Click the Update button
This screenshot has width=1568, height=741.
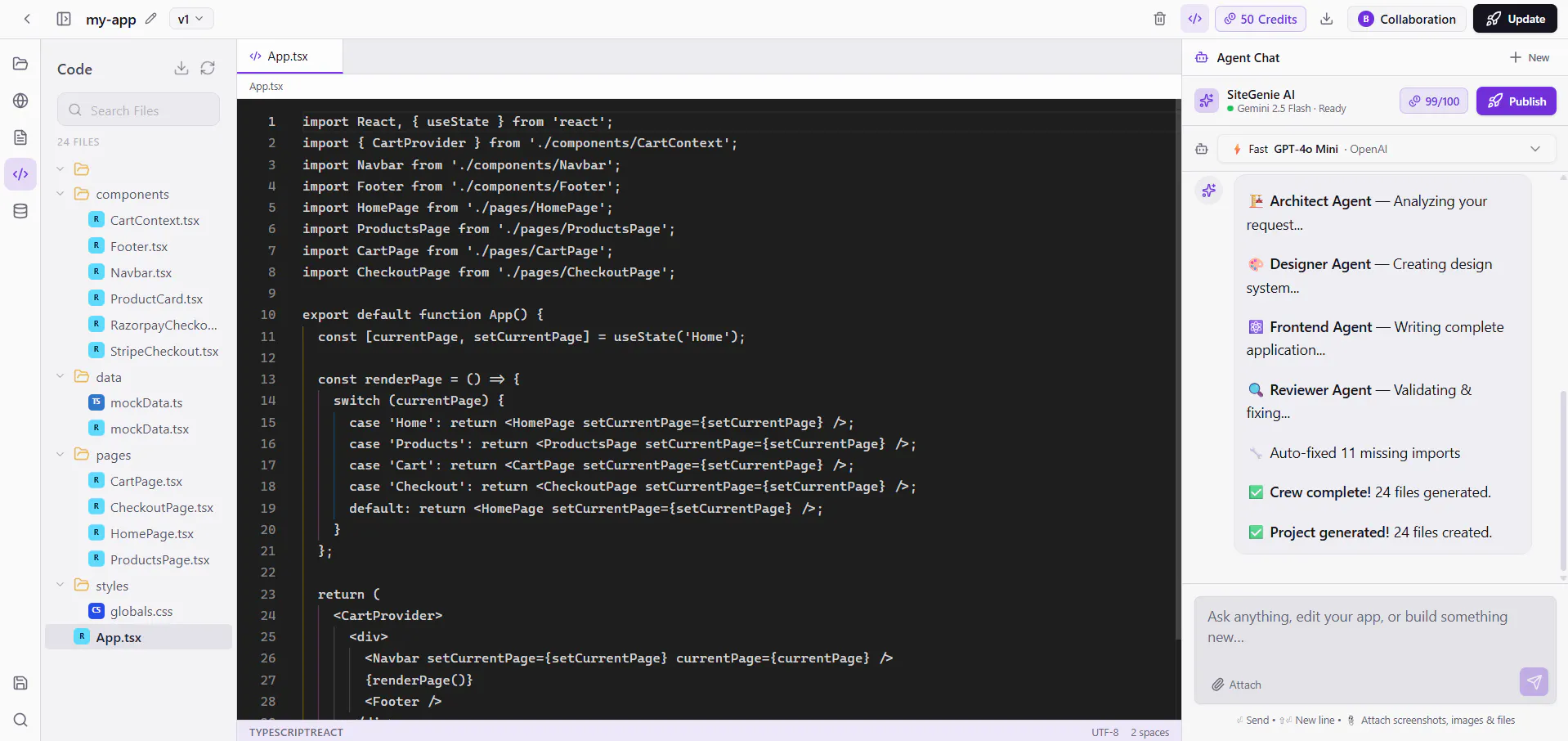(x=1515, y=19)
